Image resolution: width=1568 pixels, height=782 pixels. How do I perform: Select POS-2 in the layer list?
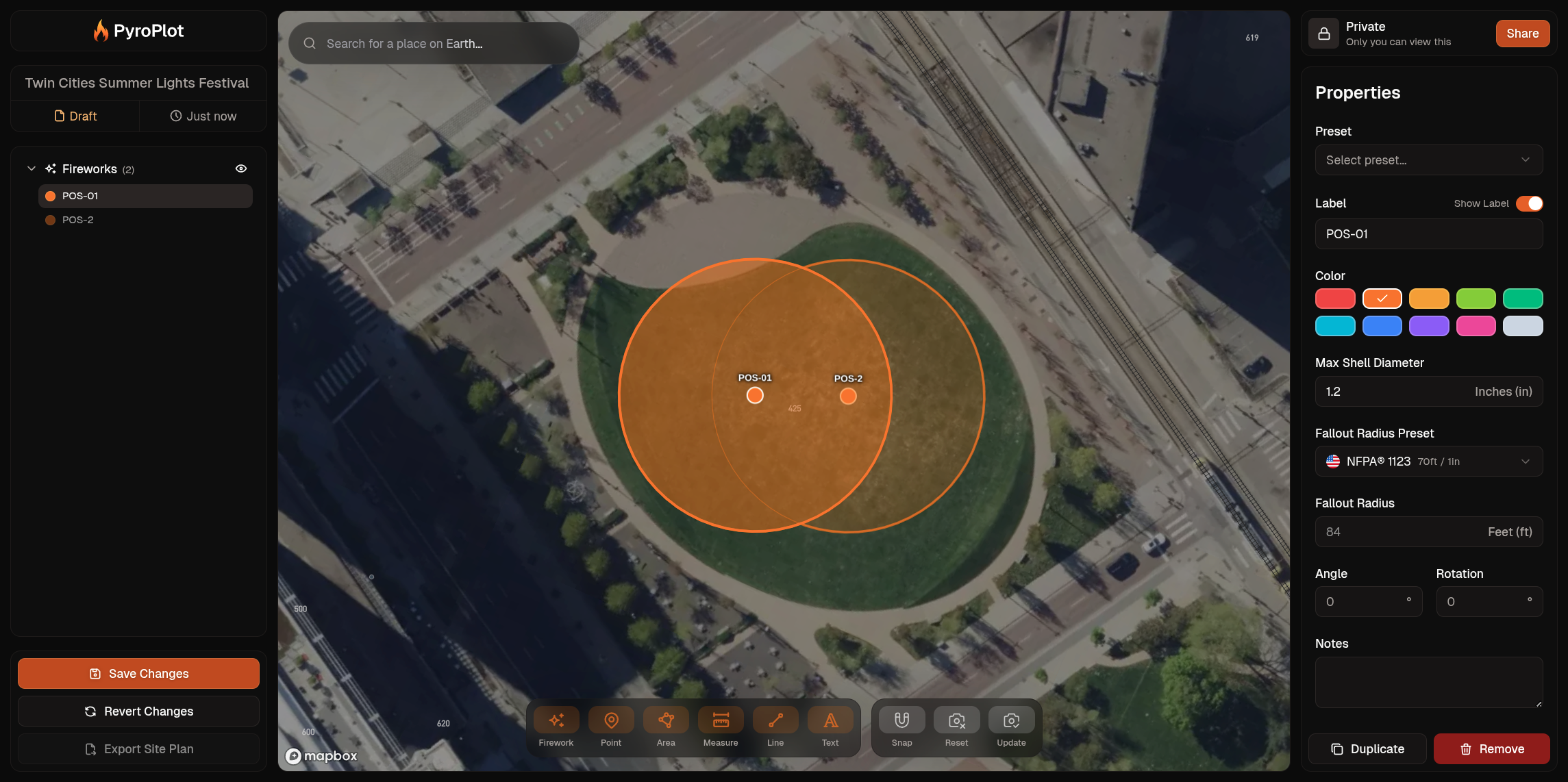[78, 220]
